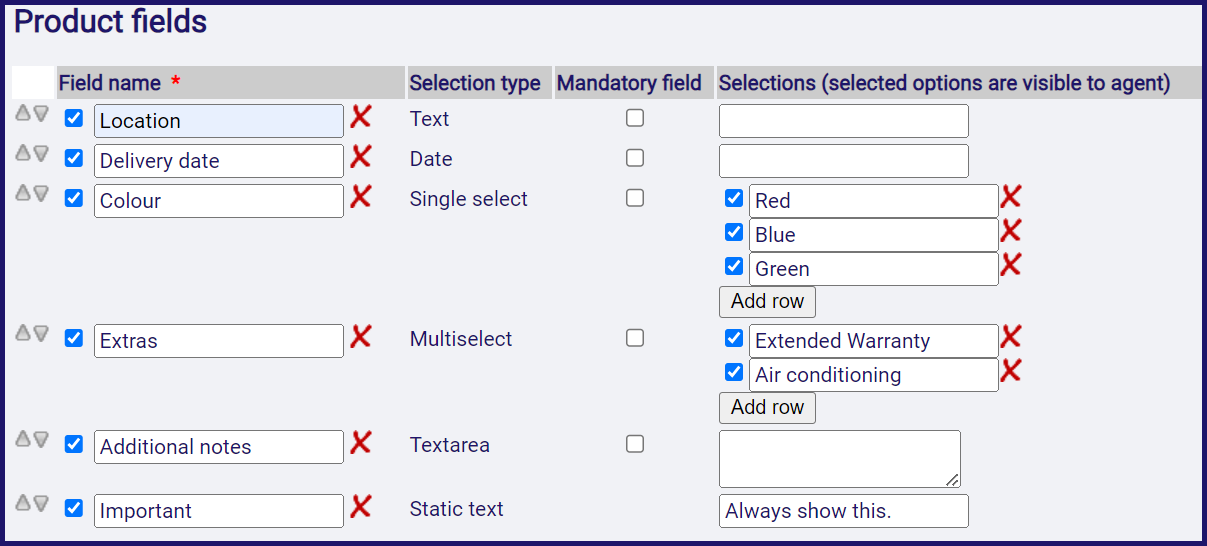The width and height of the screenshot is (1207, 546).
Task: Remove the Important static text field
Action: click(x=361, y=507)
